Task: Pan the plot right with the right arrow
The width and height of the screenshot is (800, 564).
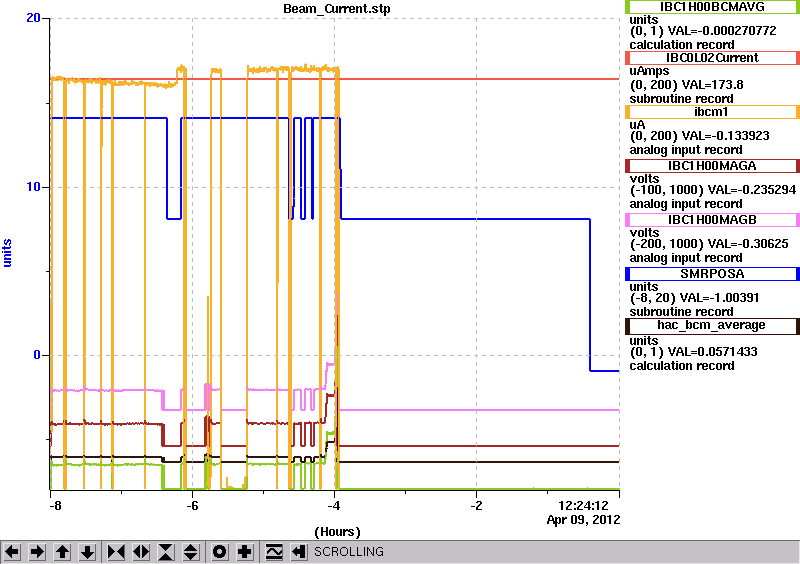Action: (x=37, y=552)
